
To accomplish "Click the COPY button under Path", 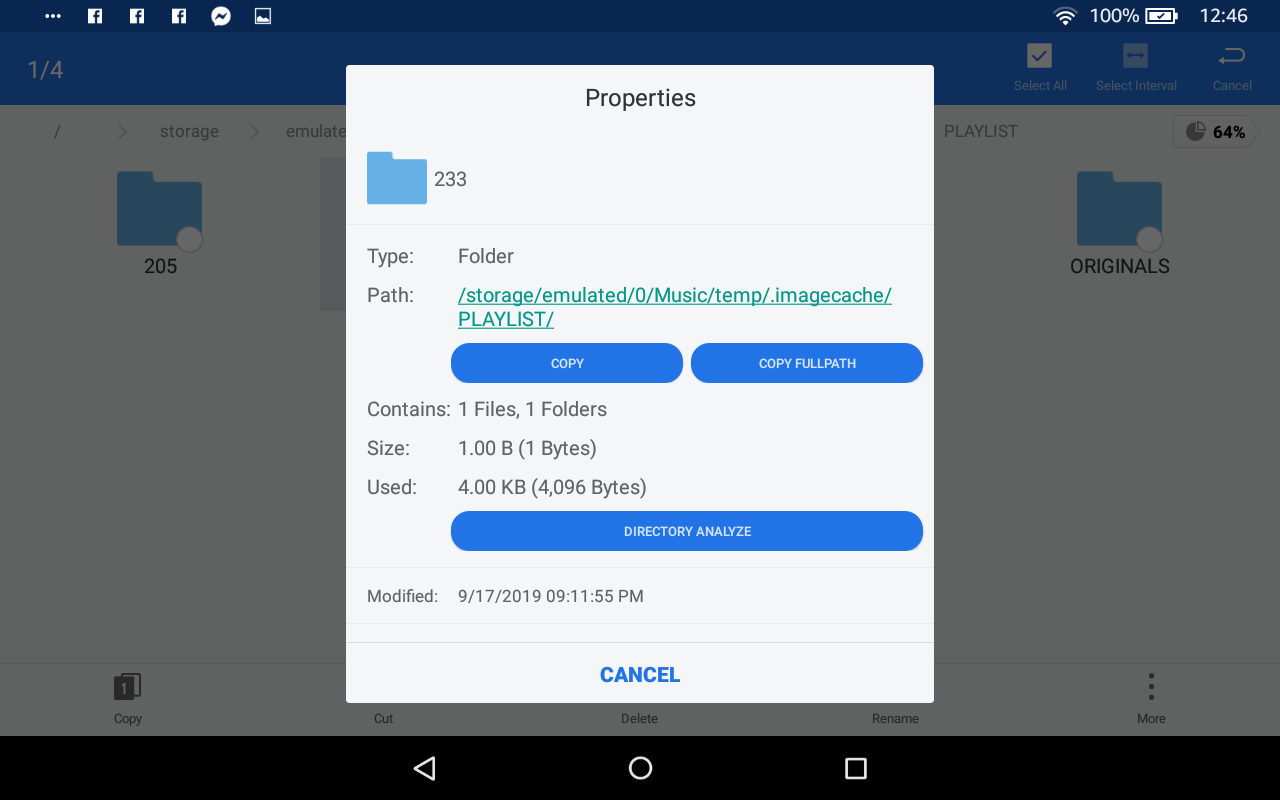I will point(567,363).
